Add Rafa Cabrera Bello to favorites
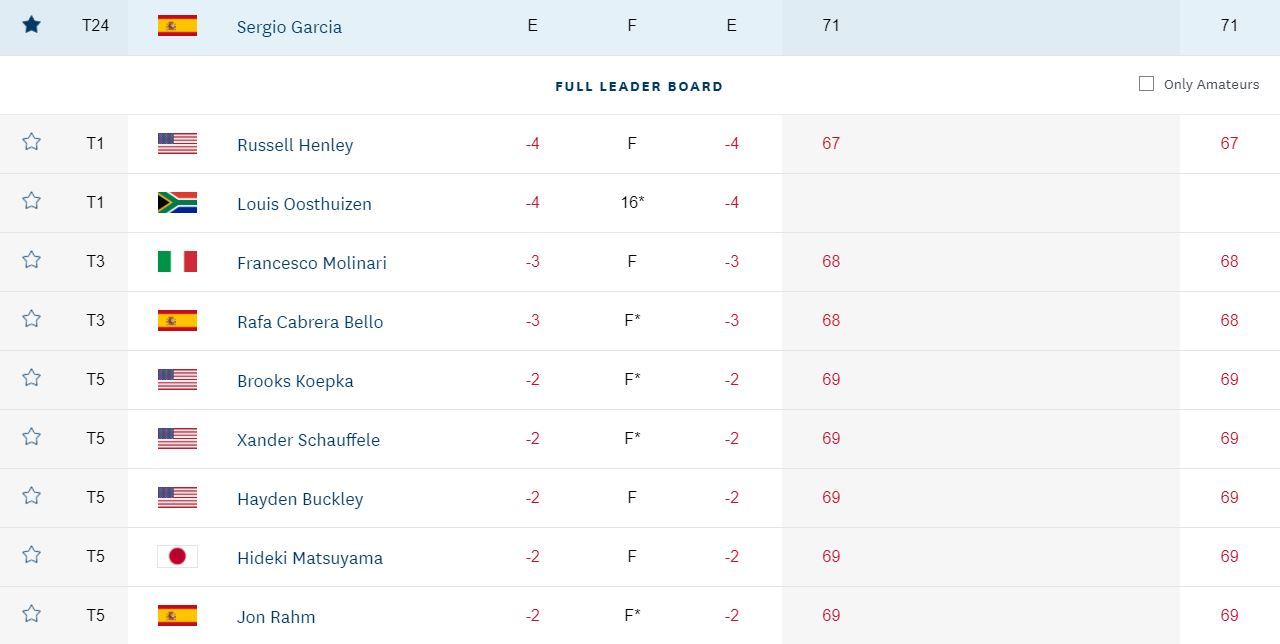This screenshot has width=1280, height=644. (31, 320)
